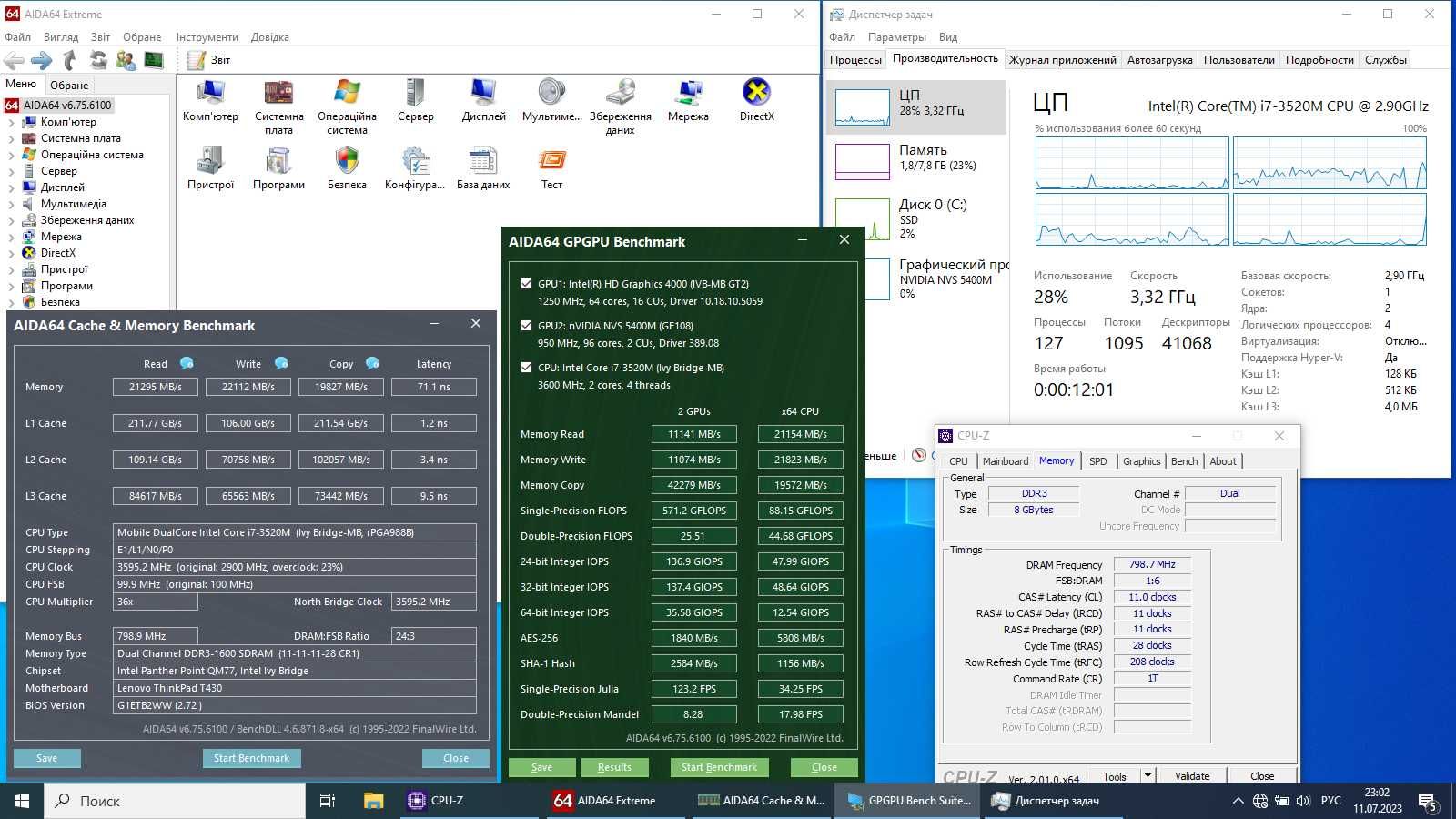
Task: Open the Тест category icon
Action: pyautogui.click(x=551, y=168)
